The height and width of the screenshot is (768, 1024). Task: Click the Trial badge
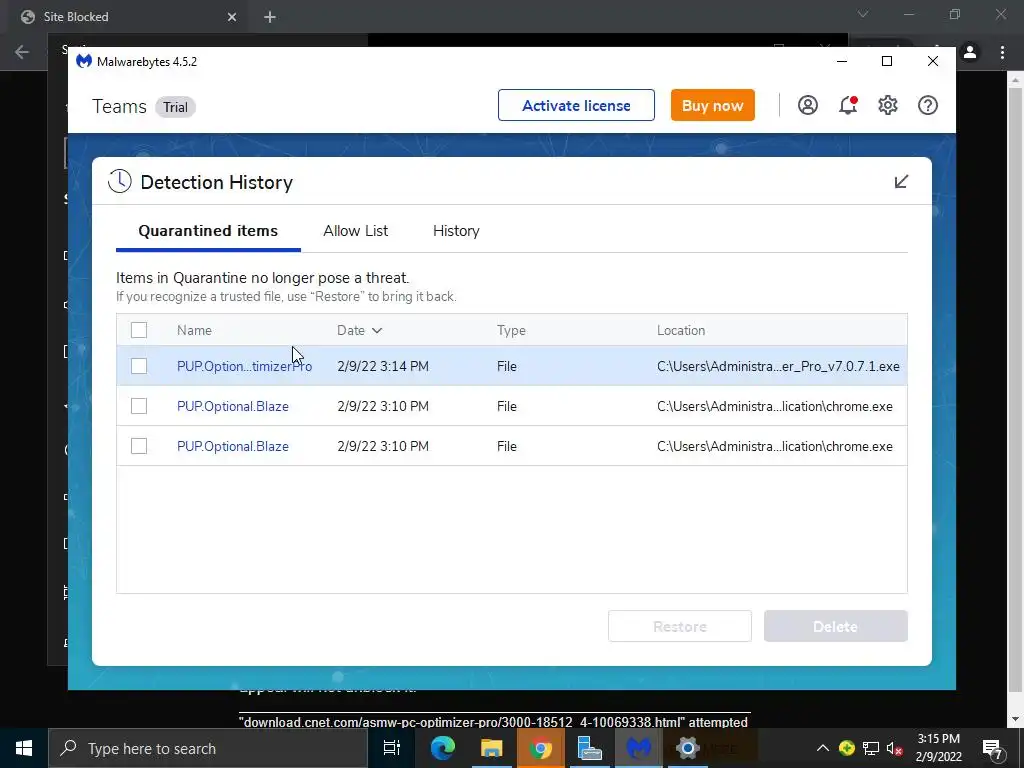coord(175,107)
